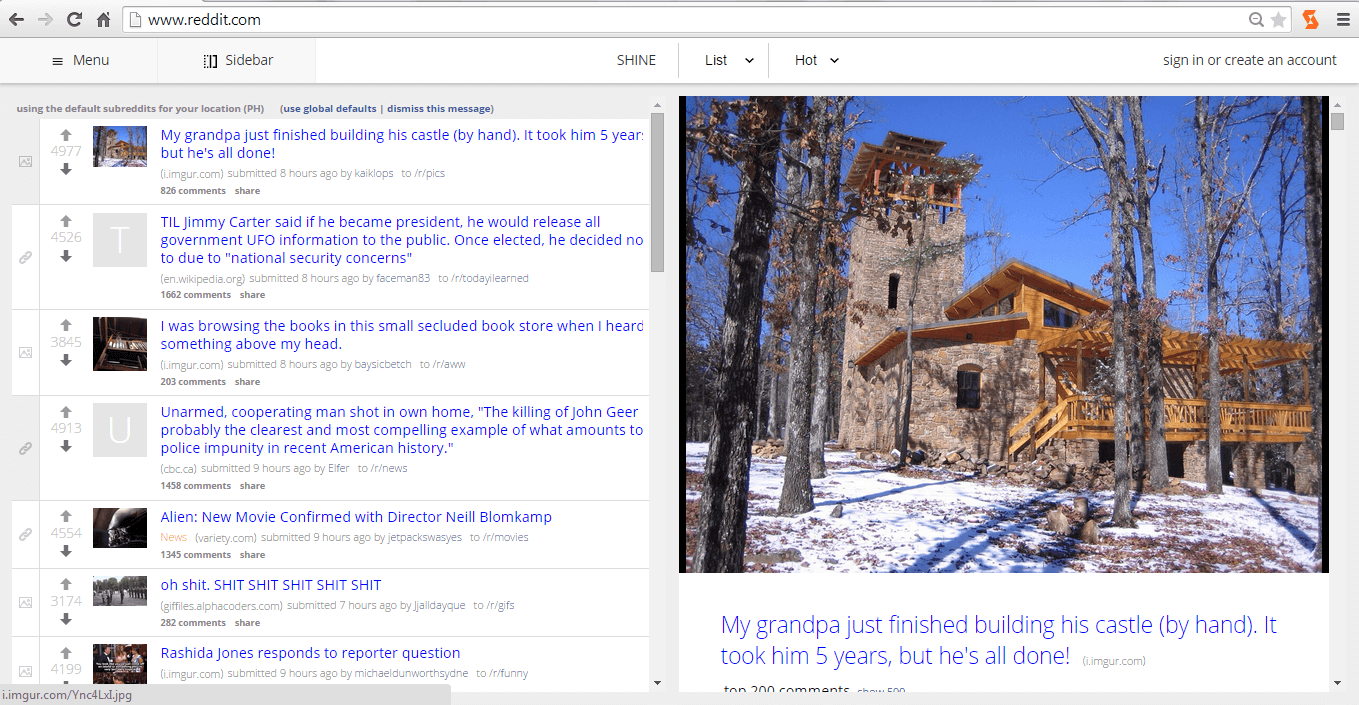The width and height of the screenshot is (1359, 705).
Task: Click the magnifier zoom icon in the address bar
Action: [x=1256, y=19]
